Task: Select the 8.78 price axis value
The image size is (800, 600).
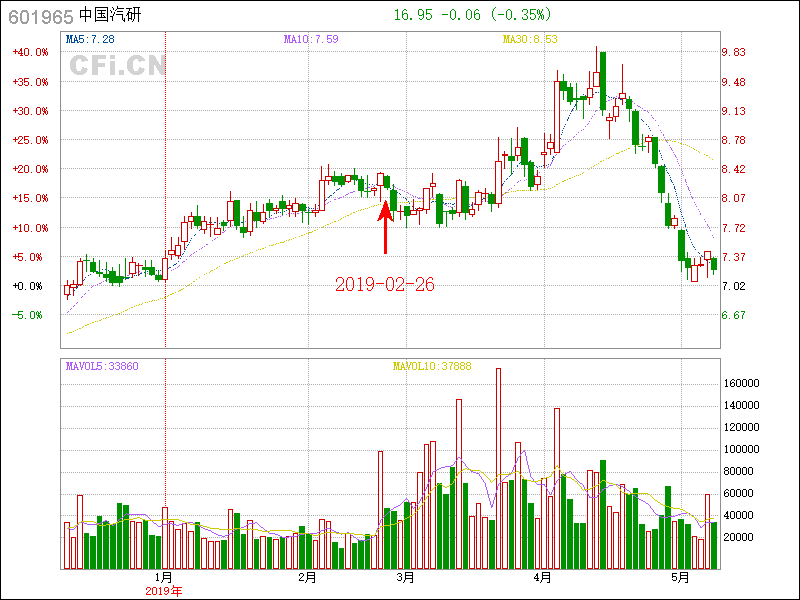Action: (x=734, y=140)
